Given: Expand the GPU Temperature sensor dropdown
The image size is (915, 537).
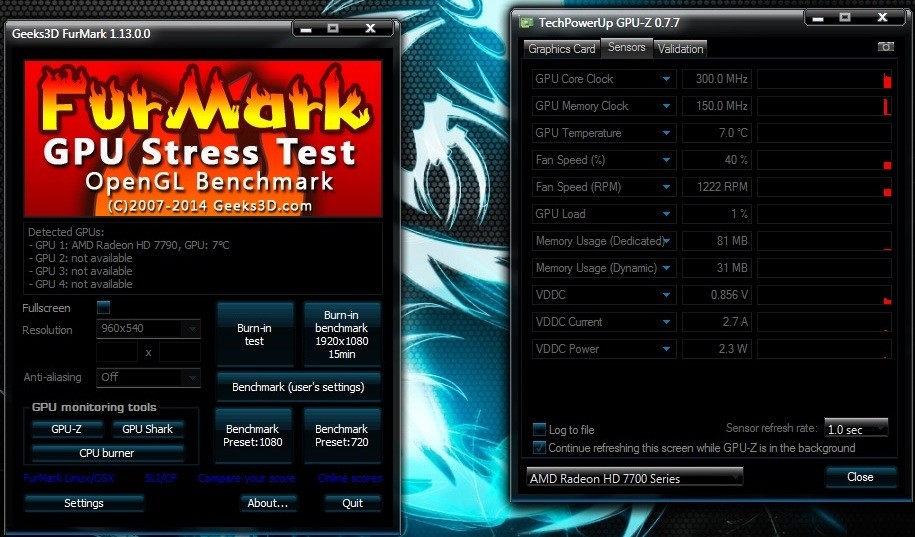Looking at the screenshot, I should pos(666,133).
